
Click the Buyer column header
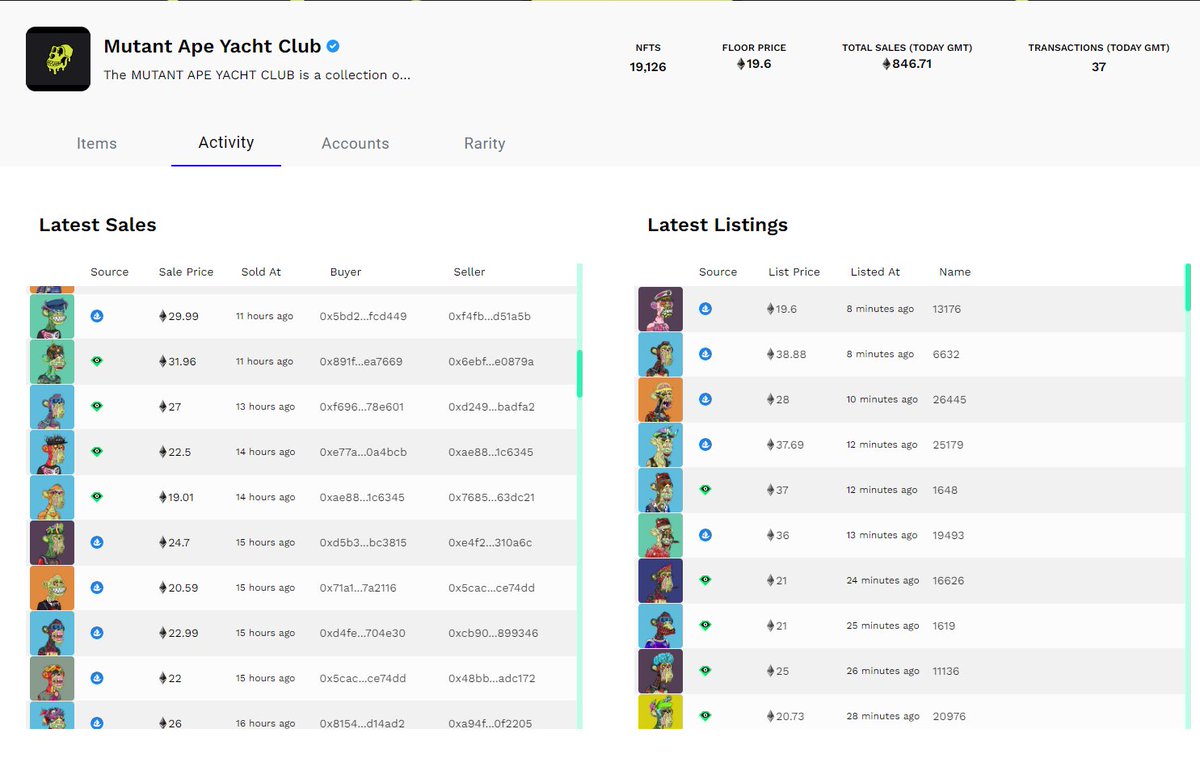coord(345,271)
